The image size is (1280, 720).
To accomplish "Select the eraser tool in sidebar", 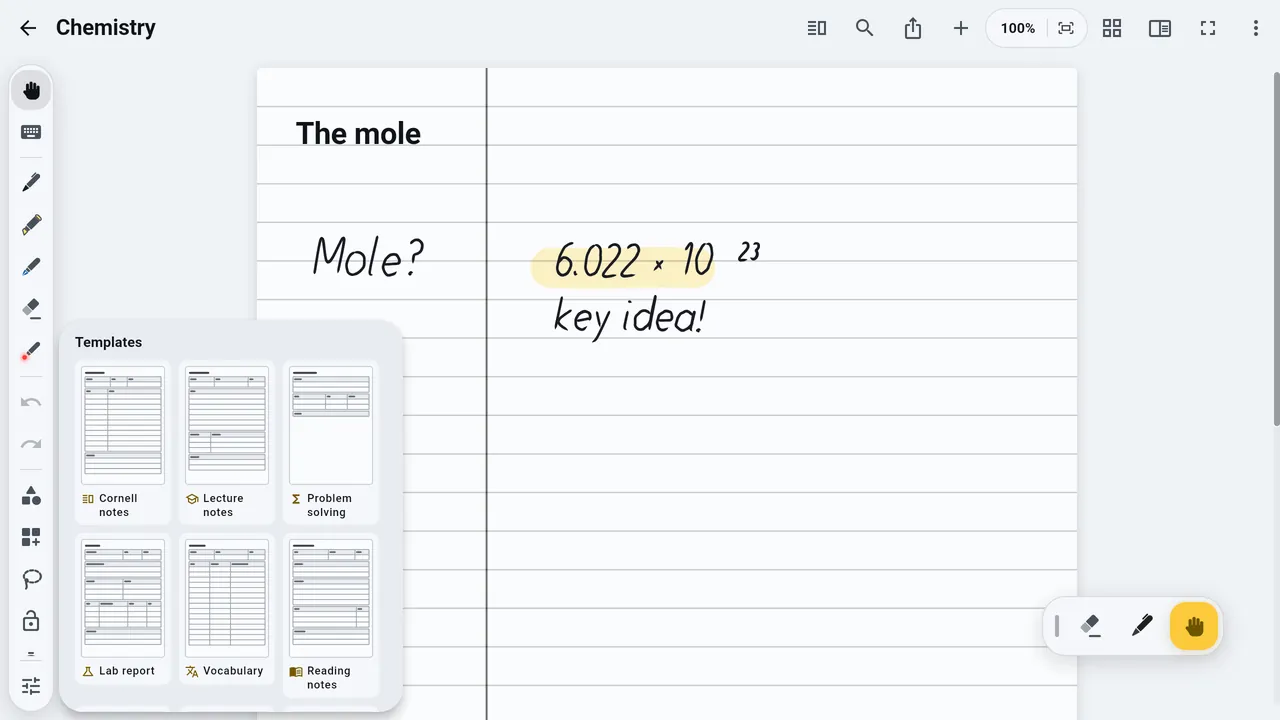I will pyautogui.click(x=31, y=309).
